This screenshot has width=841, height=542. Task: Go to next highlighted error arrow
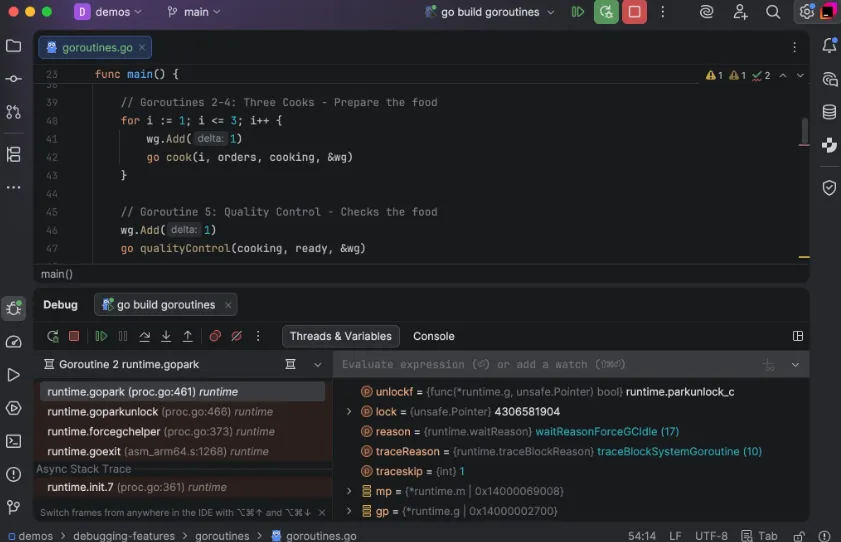800,76
